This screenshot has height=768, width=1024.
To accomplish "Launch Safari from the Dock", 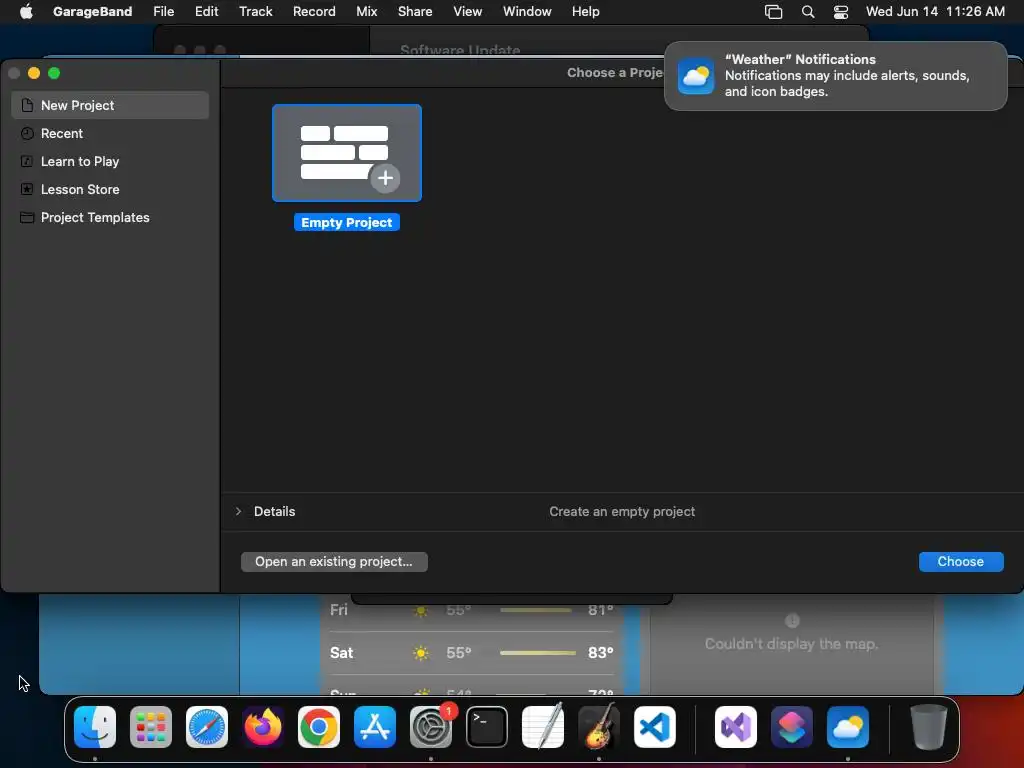I will pos(207,727).
